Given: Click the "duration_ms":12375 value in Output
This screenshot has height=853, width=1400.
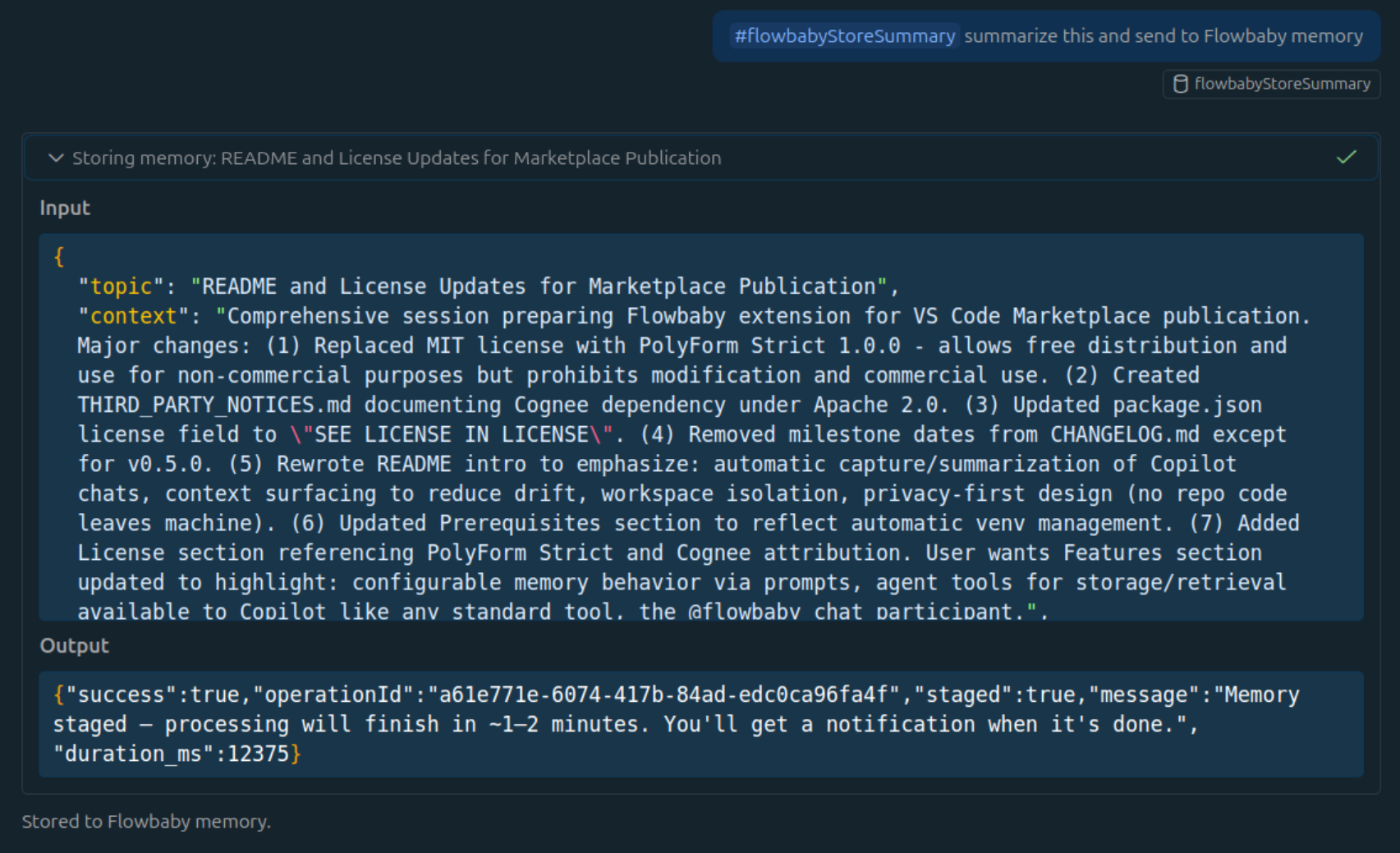Looking at the screenshot, I should (x=171, y=754).
